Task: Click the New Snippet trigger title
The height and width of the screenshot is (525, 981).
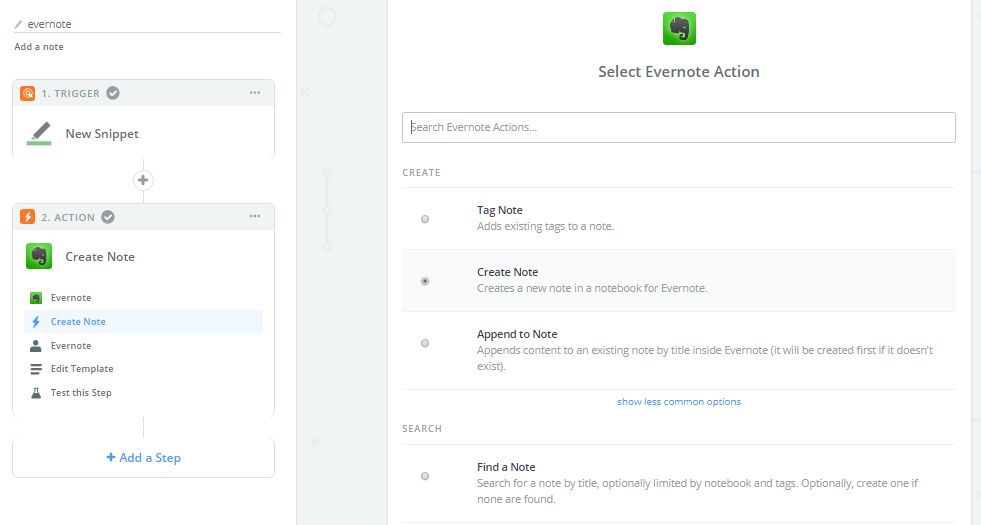Action: 102,134
